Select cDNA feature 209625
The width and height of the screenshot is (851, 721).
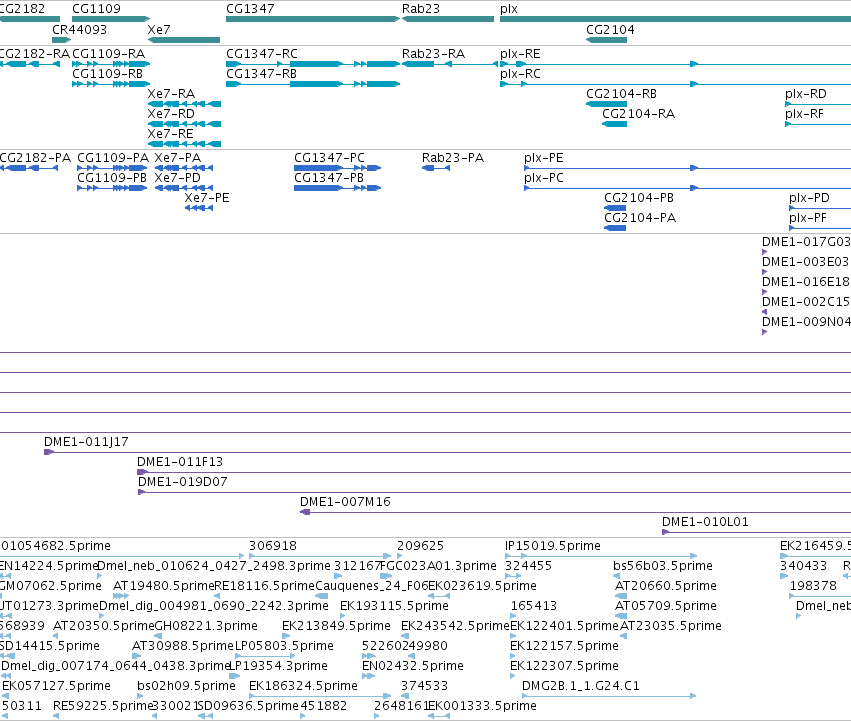[400, 556]
